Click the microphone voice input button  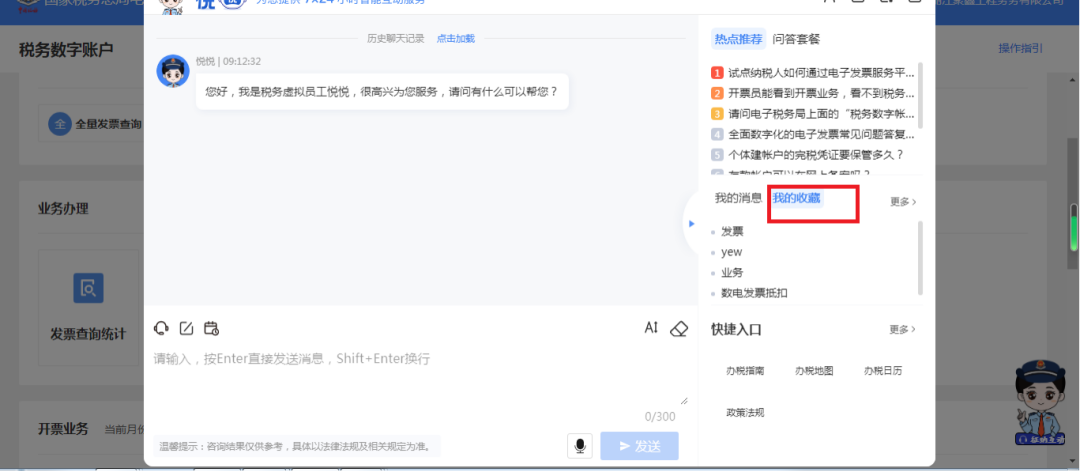pyautogui.click(x=580, y=446)
